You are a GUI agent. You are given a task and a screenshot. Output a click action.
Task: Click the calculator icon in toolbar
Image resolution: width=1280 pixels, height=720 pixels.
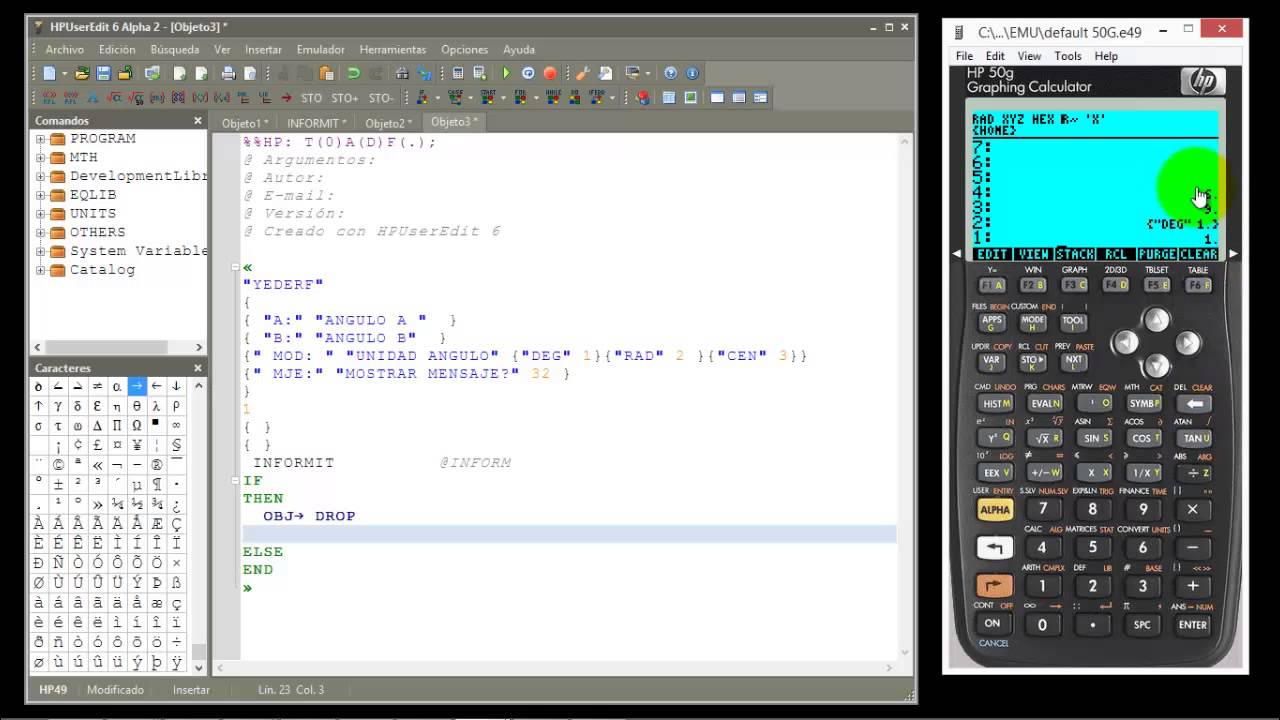pyautogui.click(x=458, y=73)
